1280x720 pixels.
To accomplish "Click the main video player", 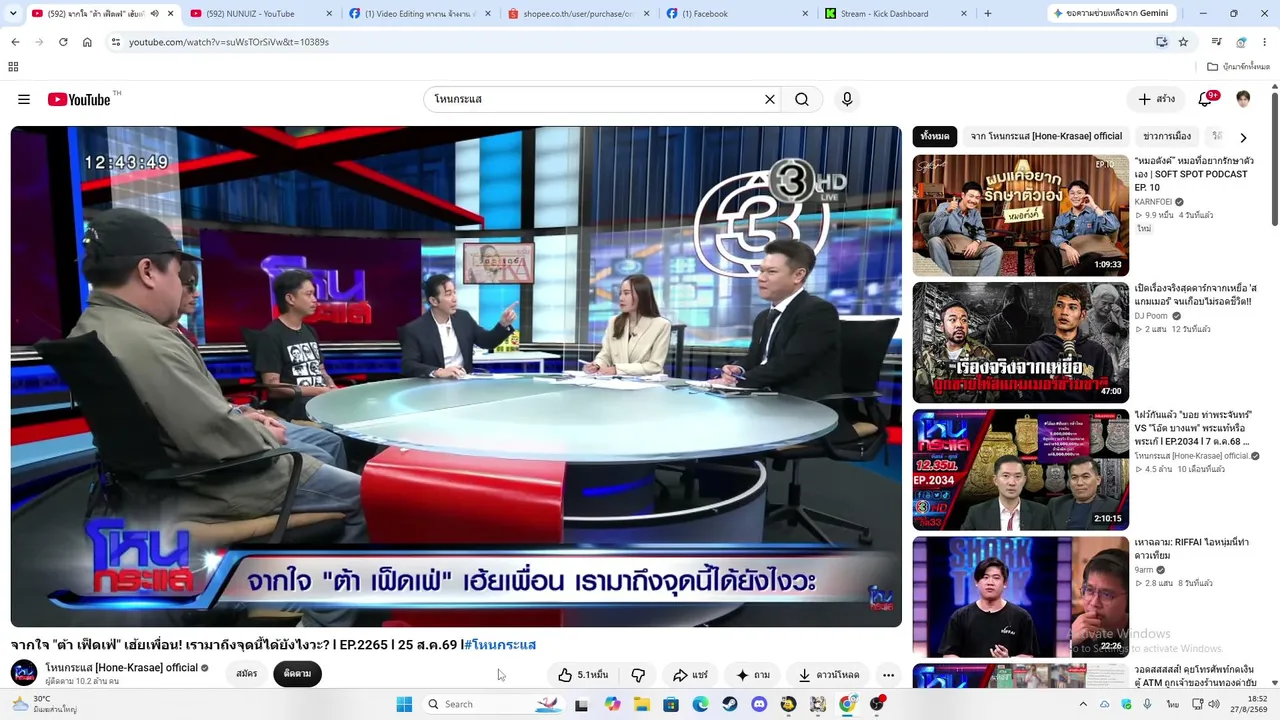I will pos(456,376).
